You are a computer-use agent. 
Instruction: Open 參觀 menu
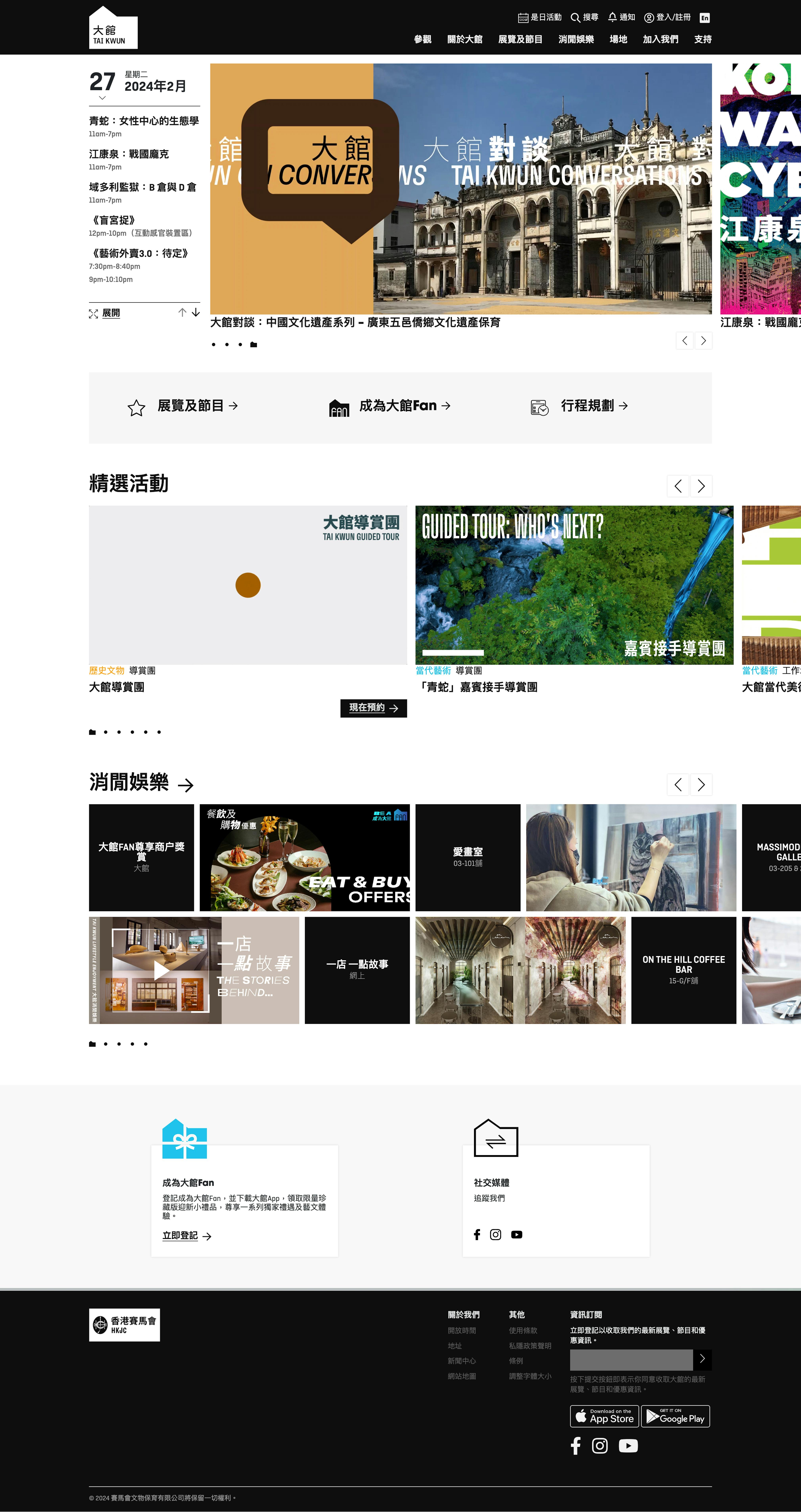[x=423, y=39]
